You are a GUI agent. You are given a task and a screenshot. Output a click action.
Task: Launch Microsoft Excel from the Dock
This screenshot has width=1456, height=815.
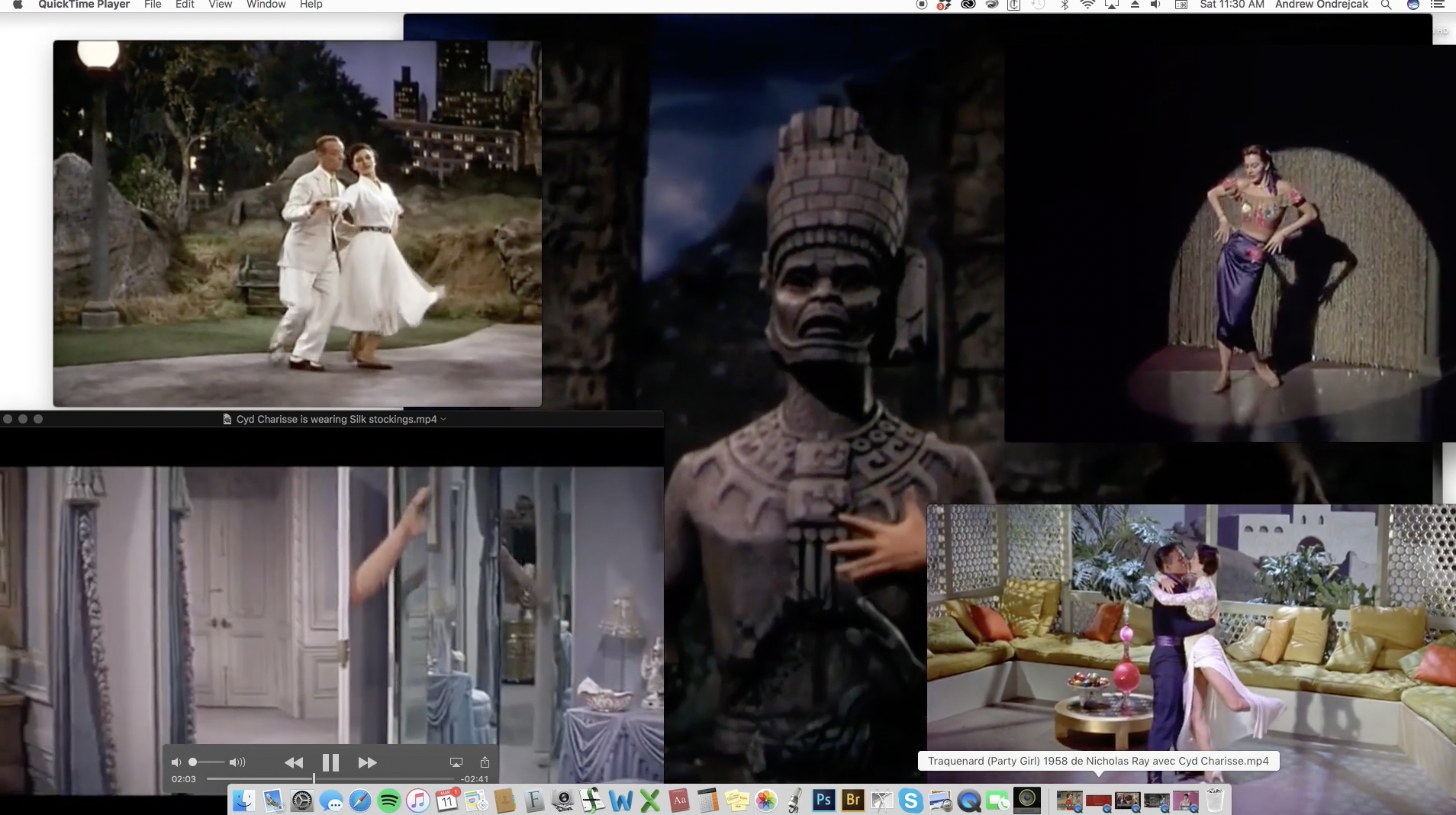tap(650, 801)
